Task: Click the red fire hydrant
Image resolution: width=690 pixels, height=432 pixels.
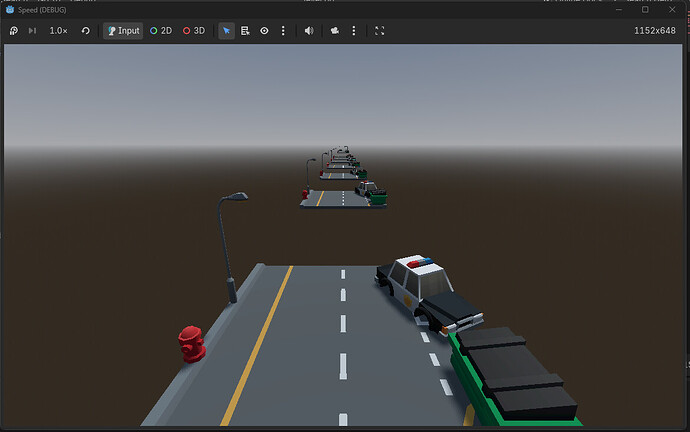Action: pyautogui.click(x=191, y=343)
